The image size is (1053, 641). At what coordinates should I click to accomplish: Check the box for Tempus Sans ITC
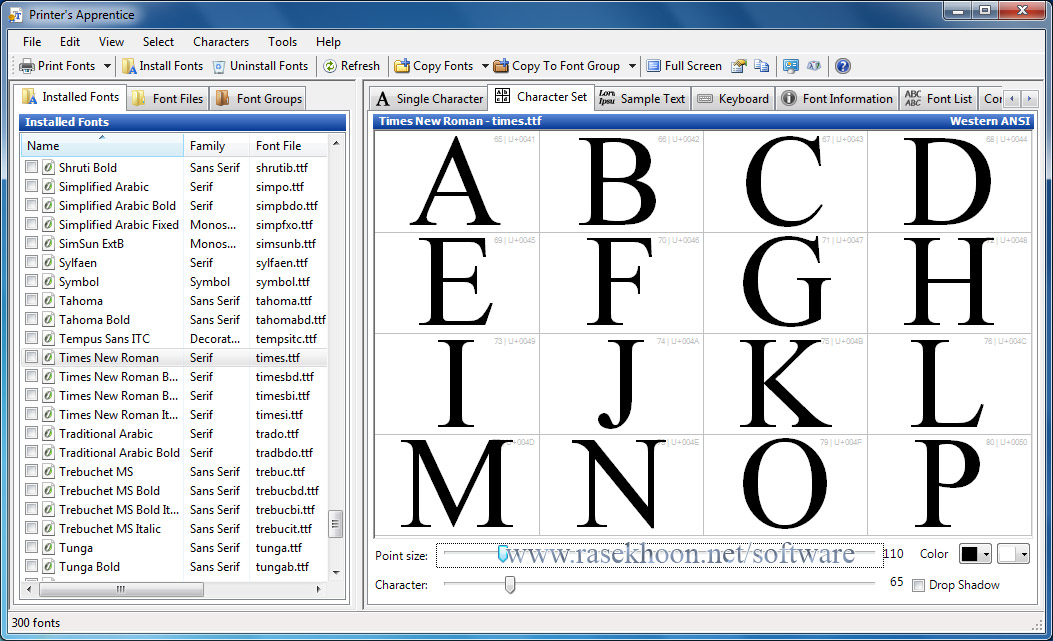(32, 338)
